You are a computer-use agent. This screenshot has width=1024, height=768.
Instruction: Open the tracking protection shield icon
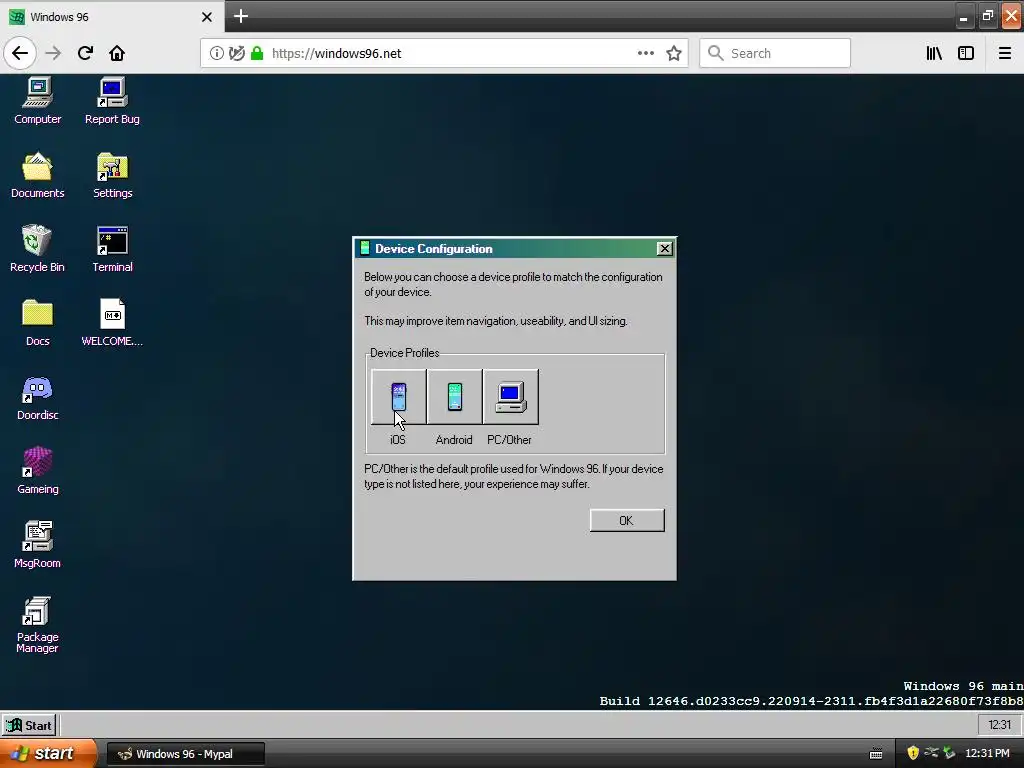click(x=237, y=54)
